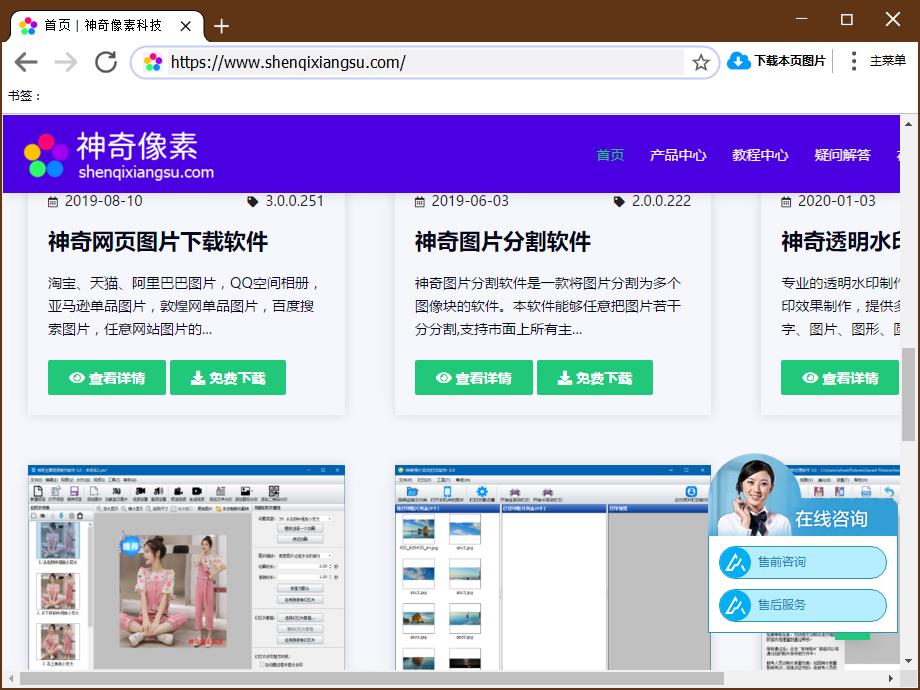The image size is (920, 690).
Task: Click the 书签 bookmarks bar label
Action: [23, 95]
